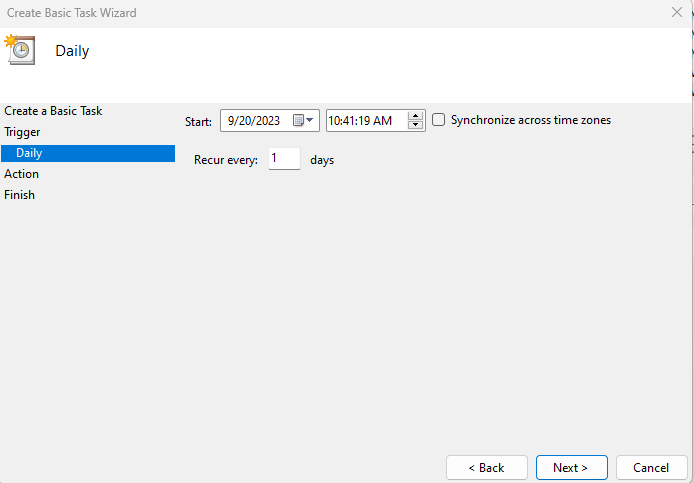Click the < Back button

pos(487,468)
